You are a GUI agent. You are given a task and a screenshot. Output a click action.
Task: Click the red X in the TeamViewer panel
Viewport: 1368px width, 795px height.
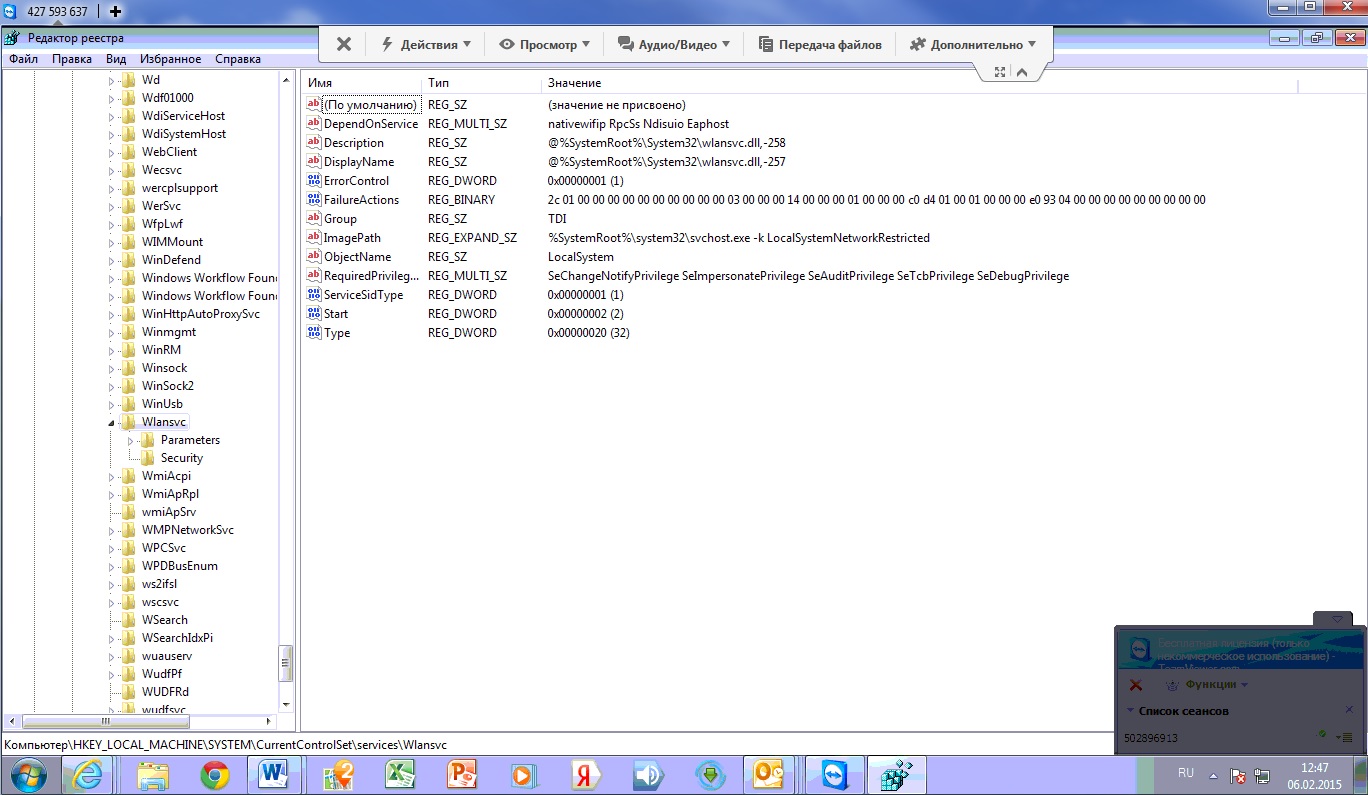pyautogui.click(x=1136, y=685)
